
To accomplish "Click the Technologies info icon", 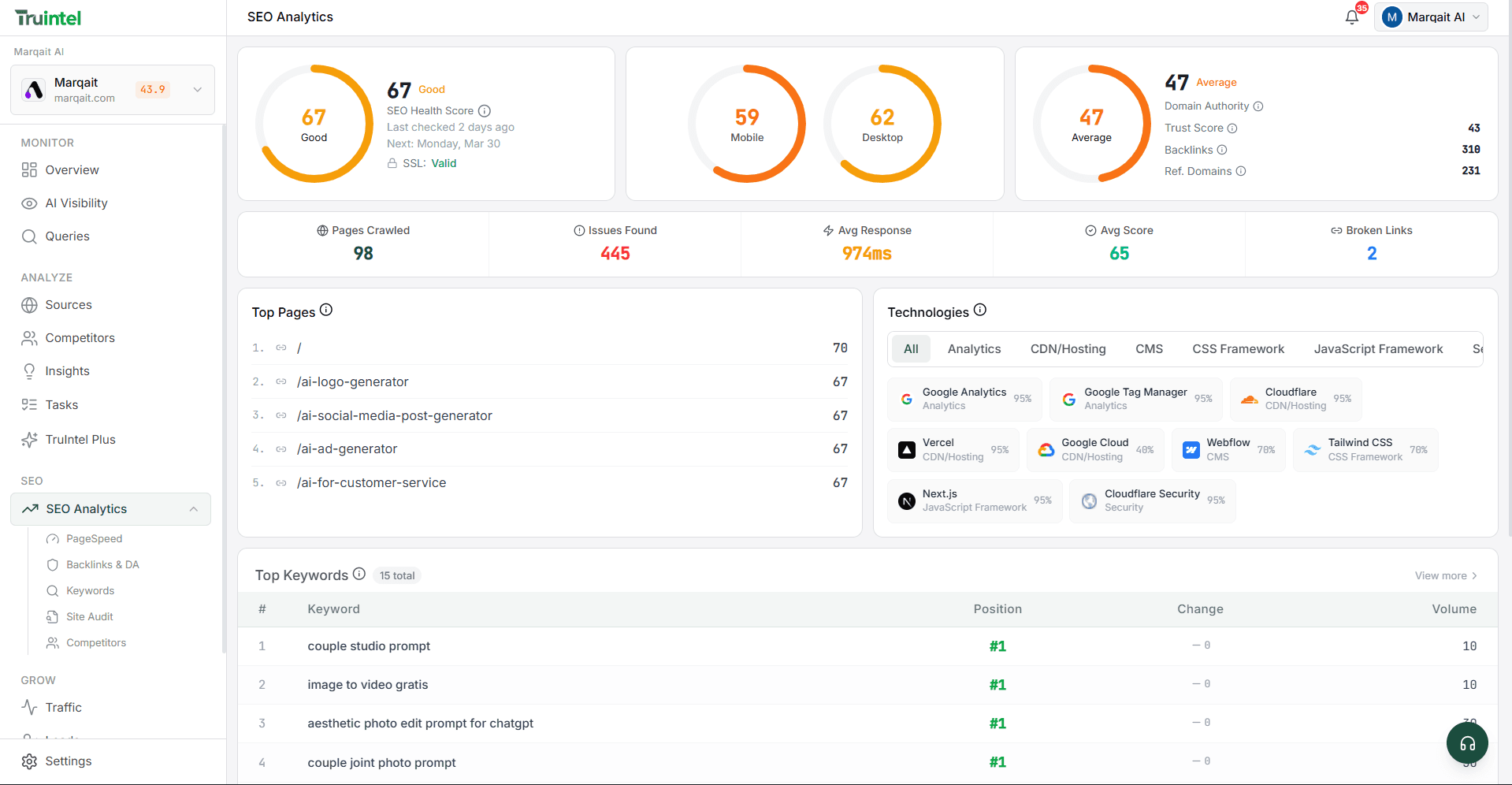I will (x=980, y=311).
